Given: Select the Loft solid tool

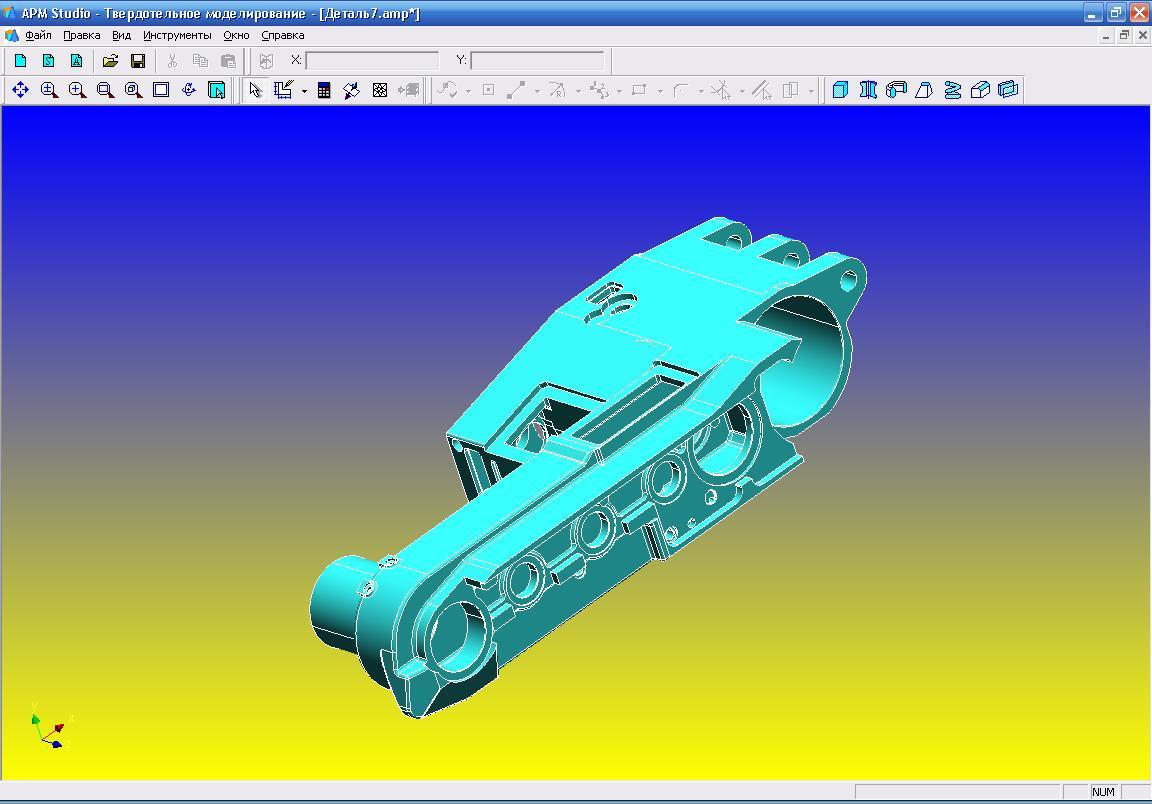Looking at the screenshot, I should pos(924,90).
